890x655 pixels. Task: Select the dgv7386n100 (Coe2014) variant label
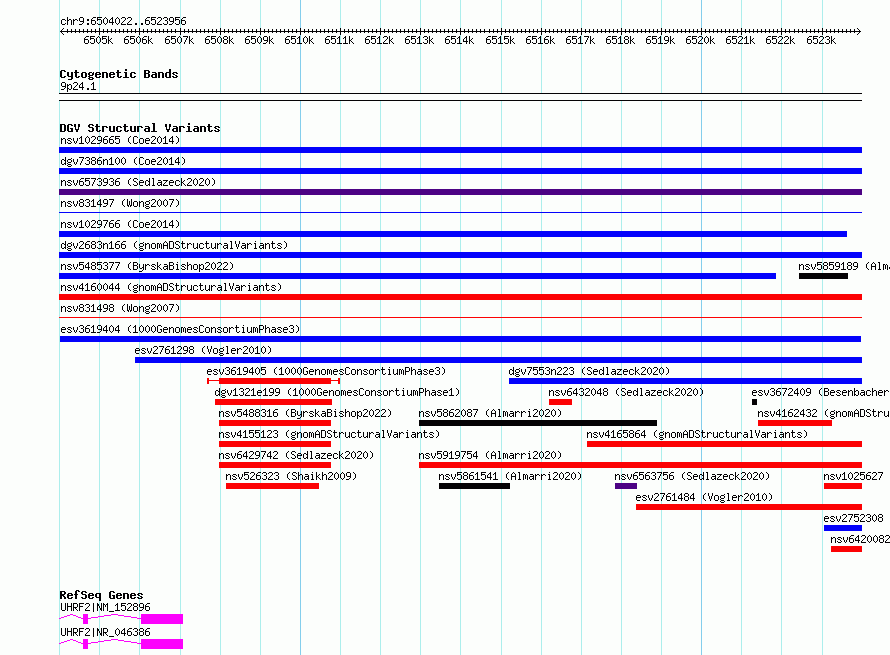coord(123,161)
